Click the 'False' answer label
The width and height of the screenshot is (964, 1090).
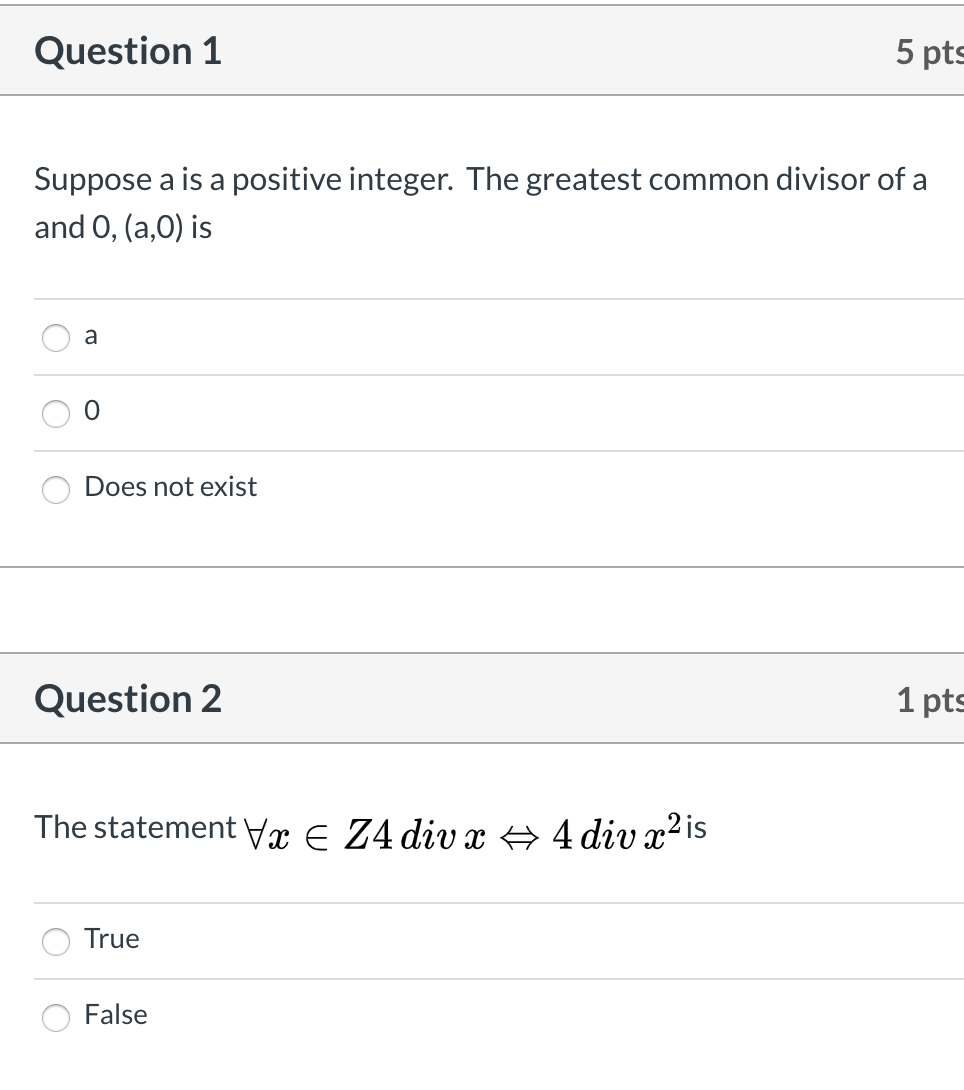[115, 1015]
